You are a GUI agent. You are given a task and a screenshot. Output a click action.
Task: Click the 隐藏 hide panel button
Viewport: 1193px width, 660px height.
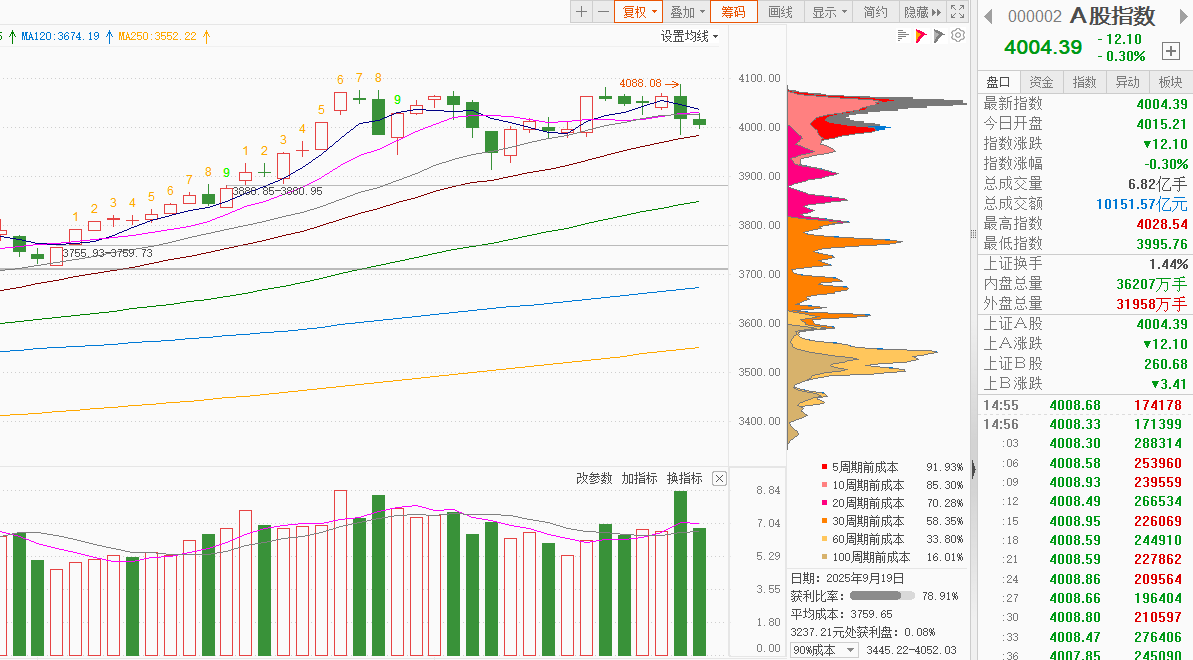pos(922,11)
